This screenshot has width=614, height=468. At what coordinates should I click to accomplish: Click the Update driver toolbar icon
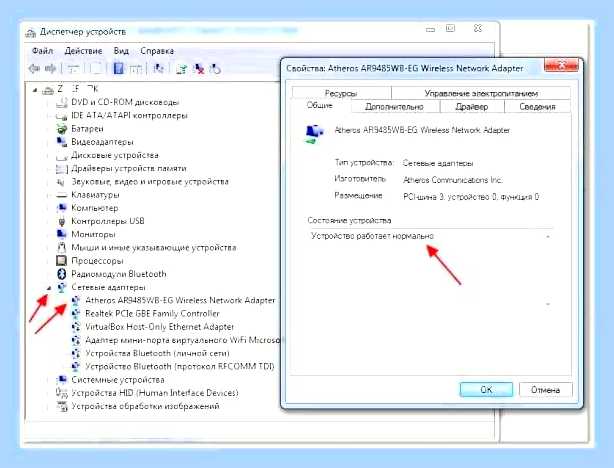point(181,69)
